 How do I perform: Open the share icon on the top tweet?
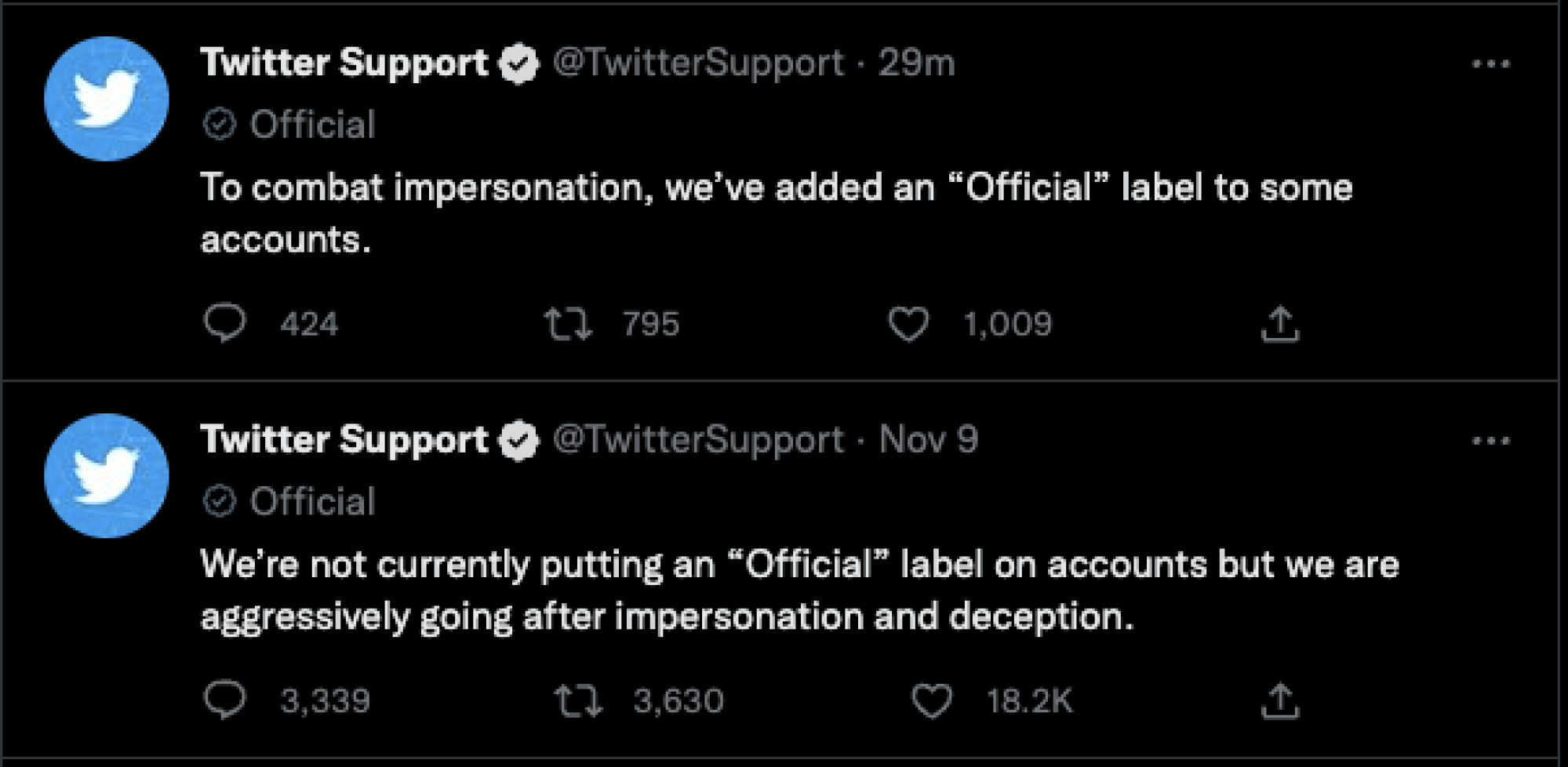(1282, 323)
